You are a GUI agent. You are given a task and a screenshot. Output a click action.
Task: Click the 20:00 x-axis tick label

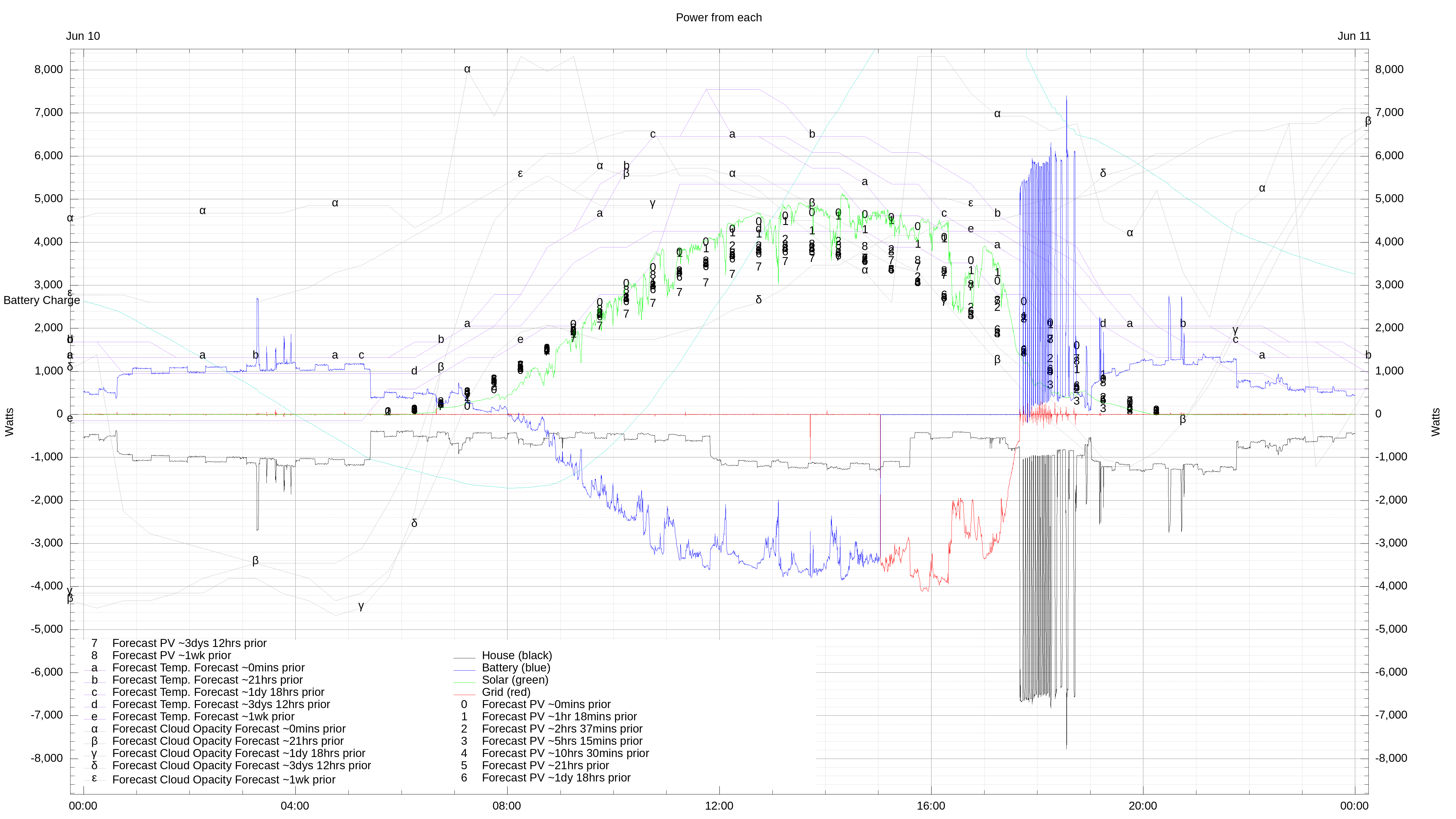click(1143, 806)
